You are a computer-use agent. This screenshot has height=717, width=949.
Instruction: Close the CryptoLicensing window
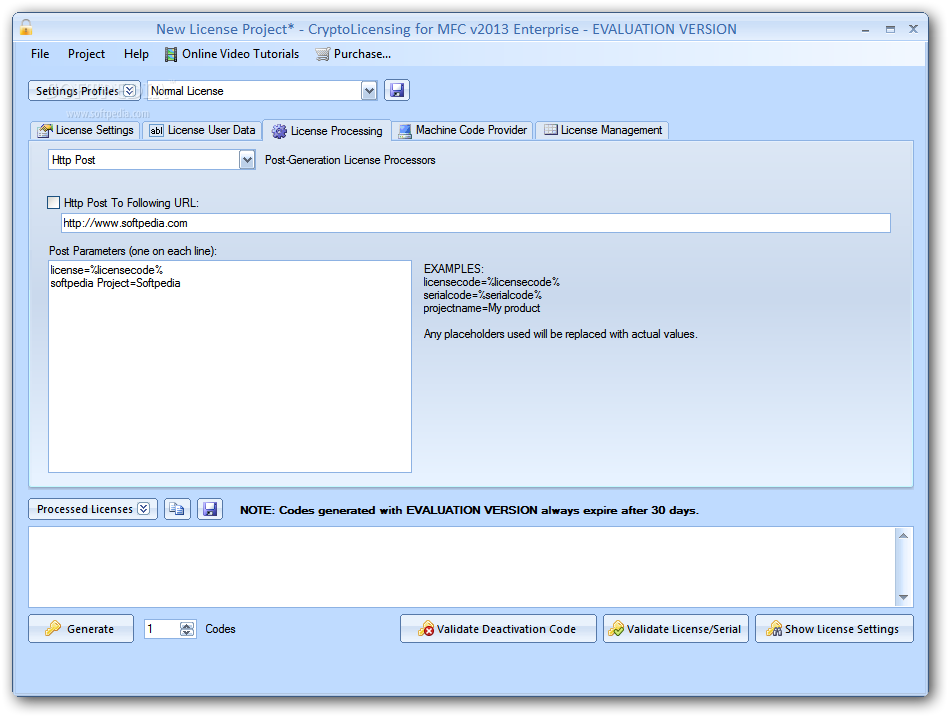(x=913, y=28)
